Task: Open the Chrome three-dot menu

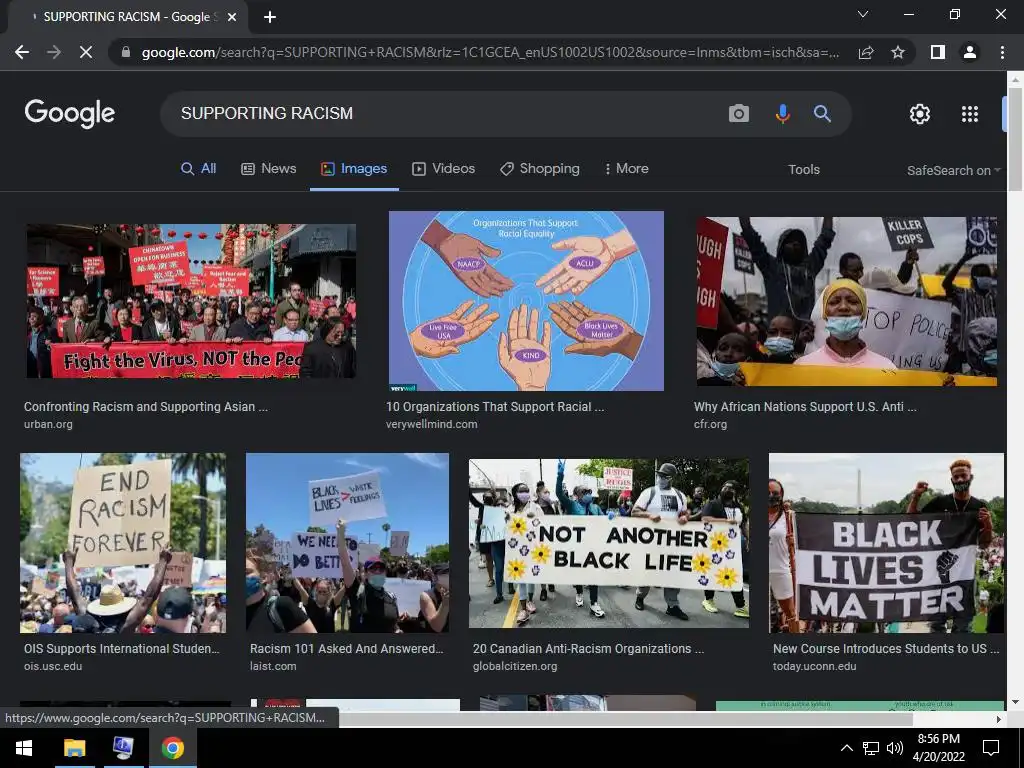Action: (x=1002, y=52)
